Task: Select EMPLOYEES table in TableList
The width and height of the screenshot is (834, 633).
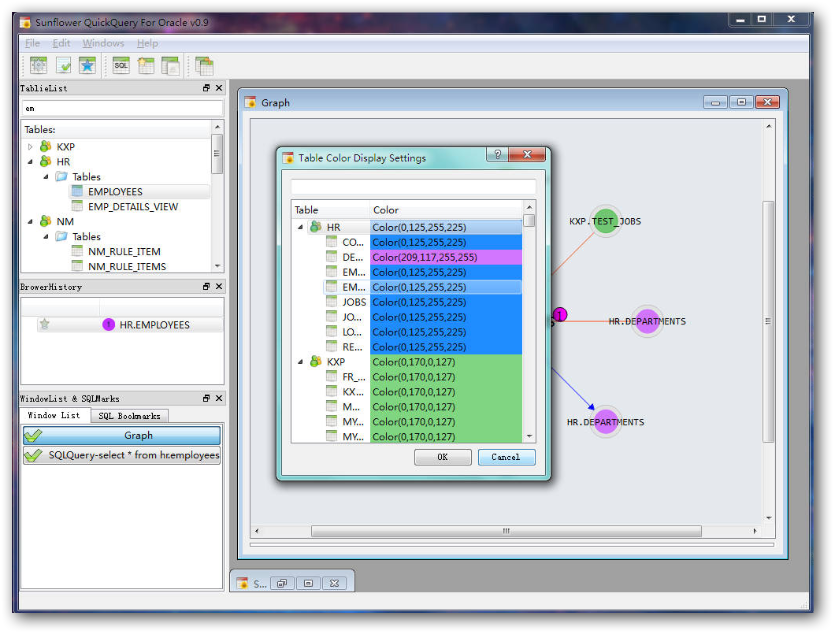Action: 115,191
